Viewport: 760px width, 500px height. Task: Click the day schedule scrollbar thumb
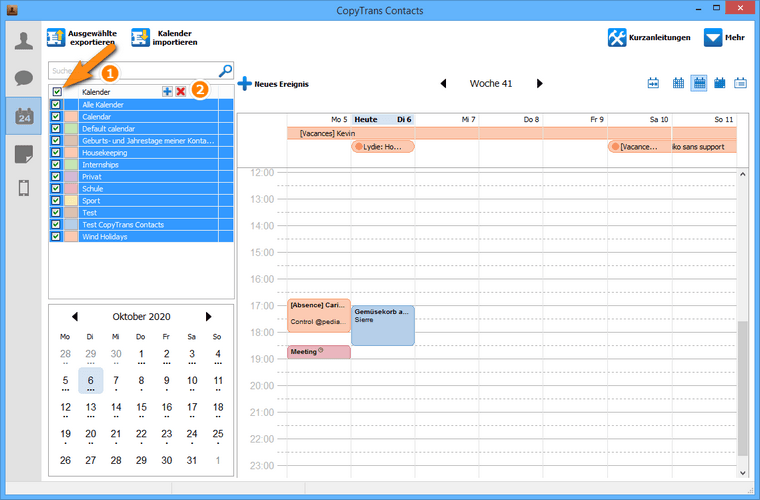click(743, 388)
